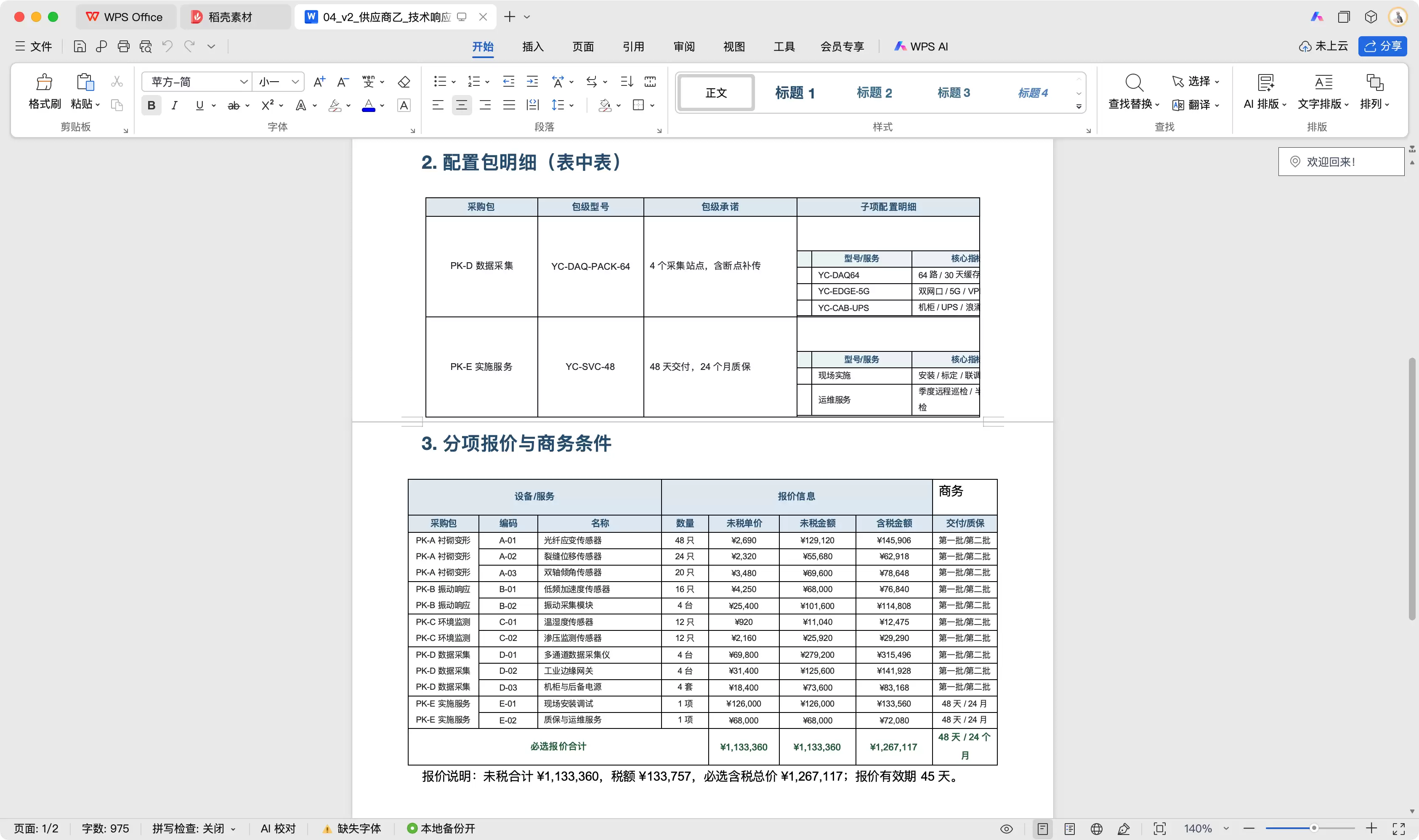This screenshot has height=840, width=1419.
Task: Increase font size with A+ icon
Action: click(x=319, y=82)
